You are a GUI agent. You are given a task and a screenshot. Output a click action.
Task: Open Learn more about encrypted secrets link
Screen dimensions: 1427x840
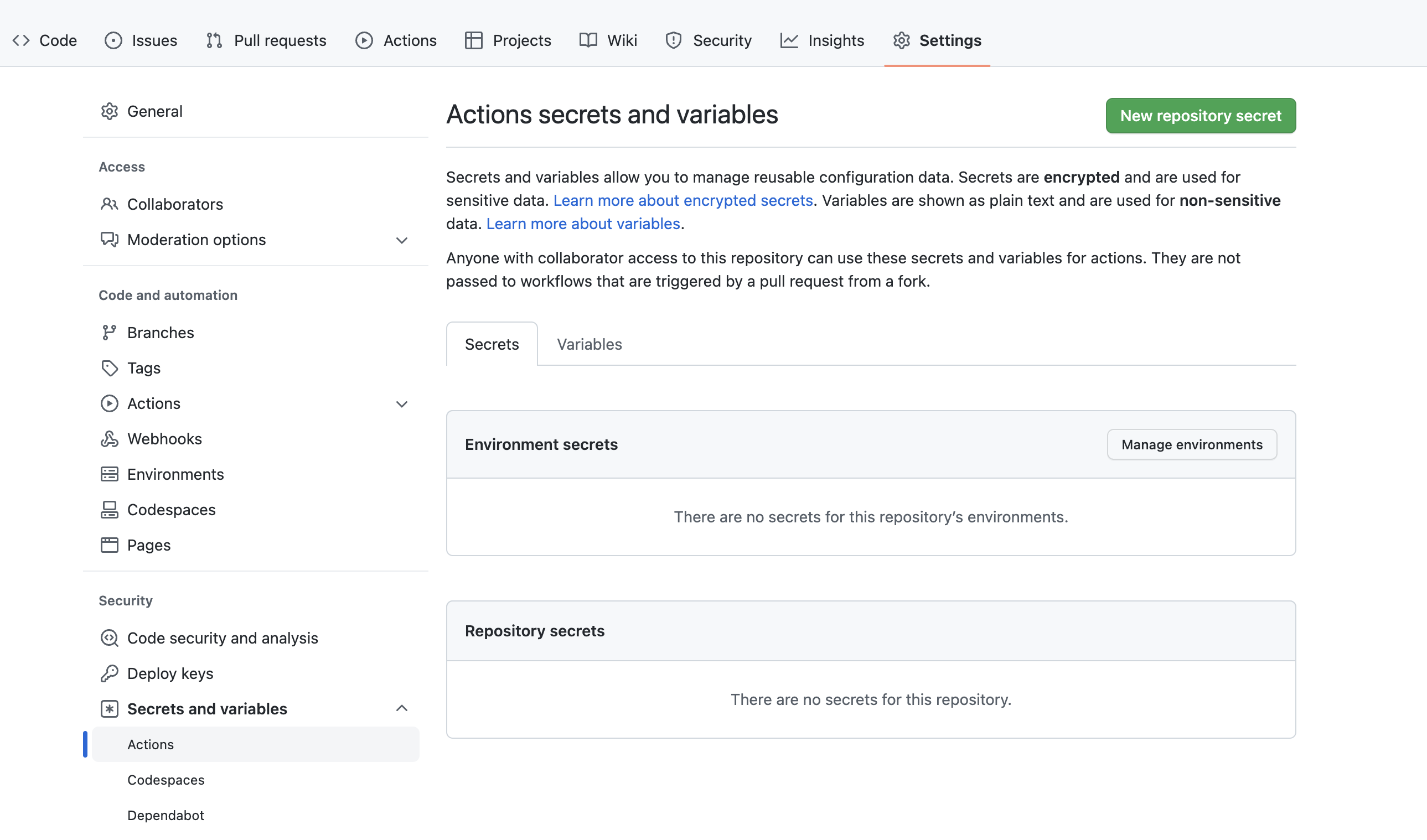pyautogui.click(x=683, y=200)
